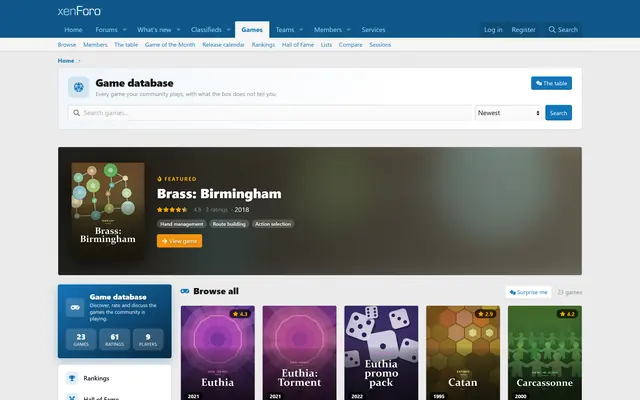Open the Release calendar link
This screenshot has height=400, width=640.
(223, 45)
